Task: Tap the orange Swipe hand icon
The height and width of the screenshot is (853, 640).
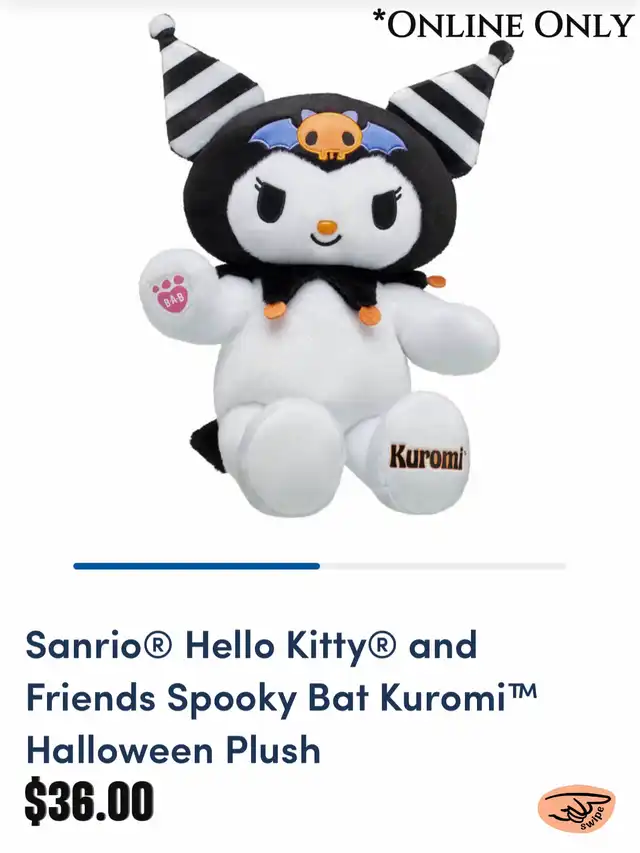Action: pyautogui.click(x=577, y=808)
